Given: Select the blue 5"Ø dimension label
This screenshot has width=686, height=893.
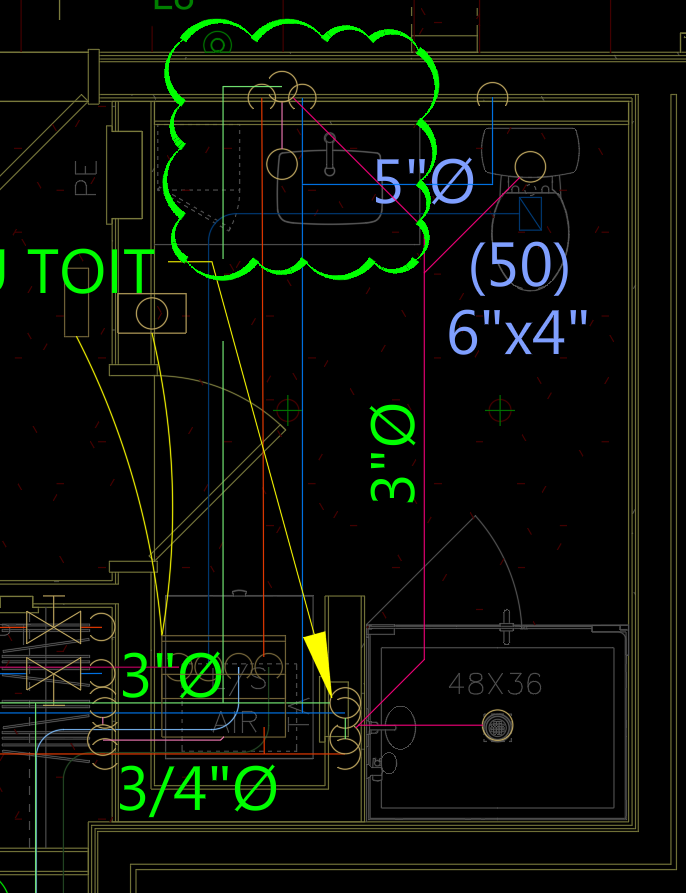Looking at the screenshot, I should [x=423, y=183].
